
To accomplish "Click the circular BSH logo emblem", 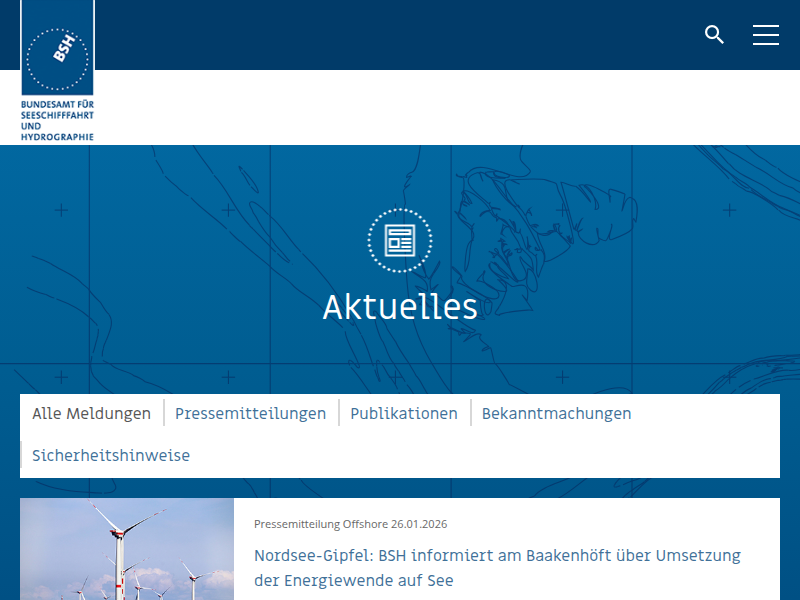I will [57, 59].
